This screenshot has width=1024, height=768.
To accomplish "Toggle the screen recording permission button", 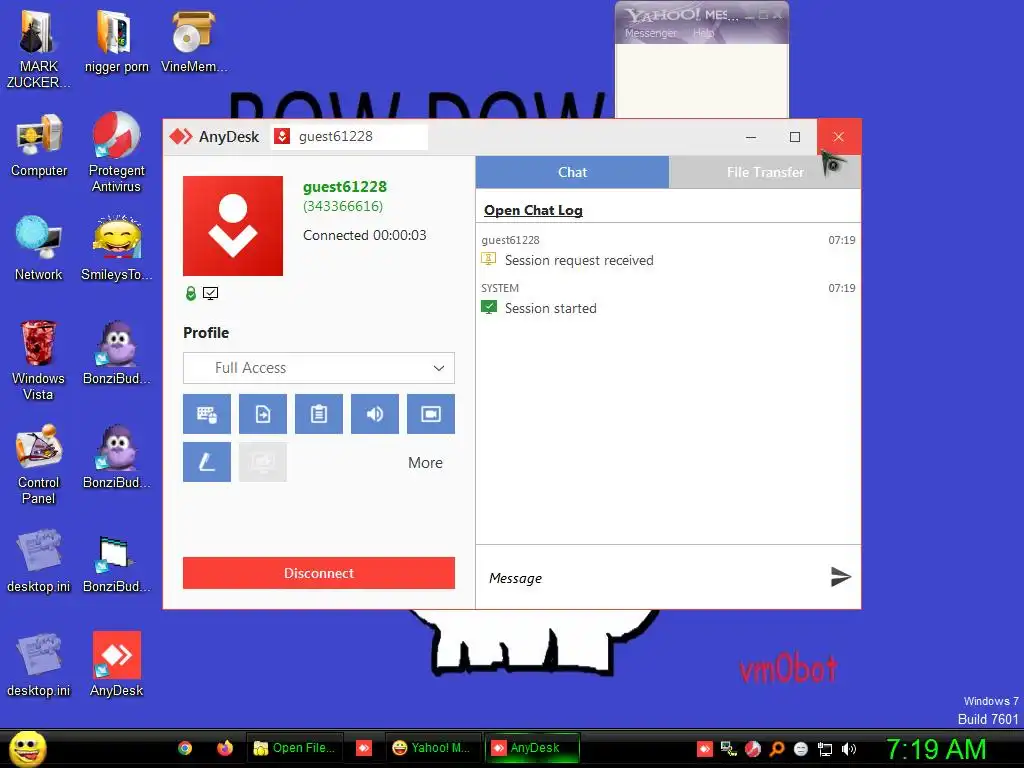I will (x=431, y=414).
